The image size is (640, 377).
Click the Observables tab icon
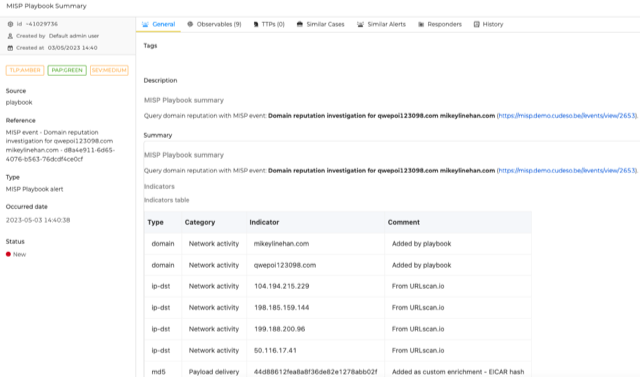[190, 24]
